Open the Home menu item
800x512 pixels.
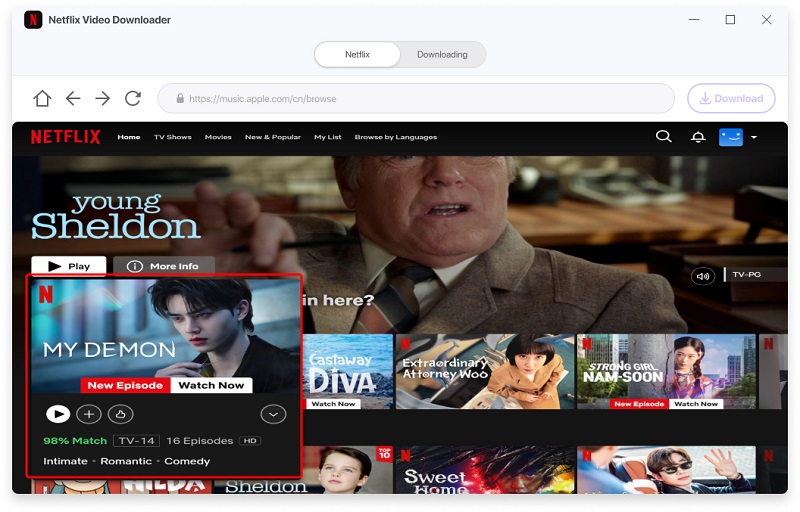(x=129, y=137)
